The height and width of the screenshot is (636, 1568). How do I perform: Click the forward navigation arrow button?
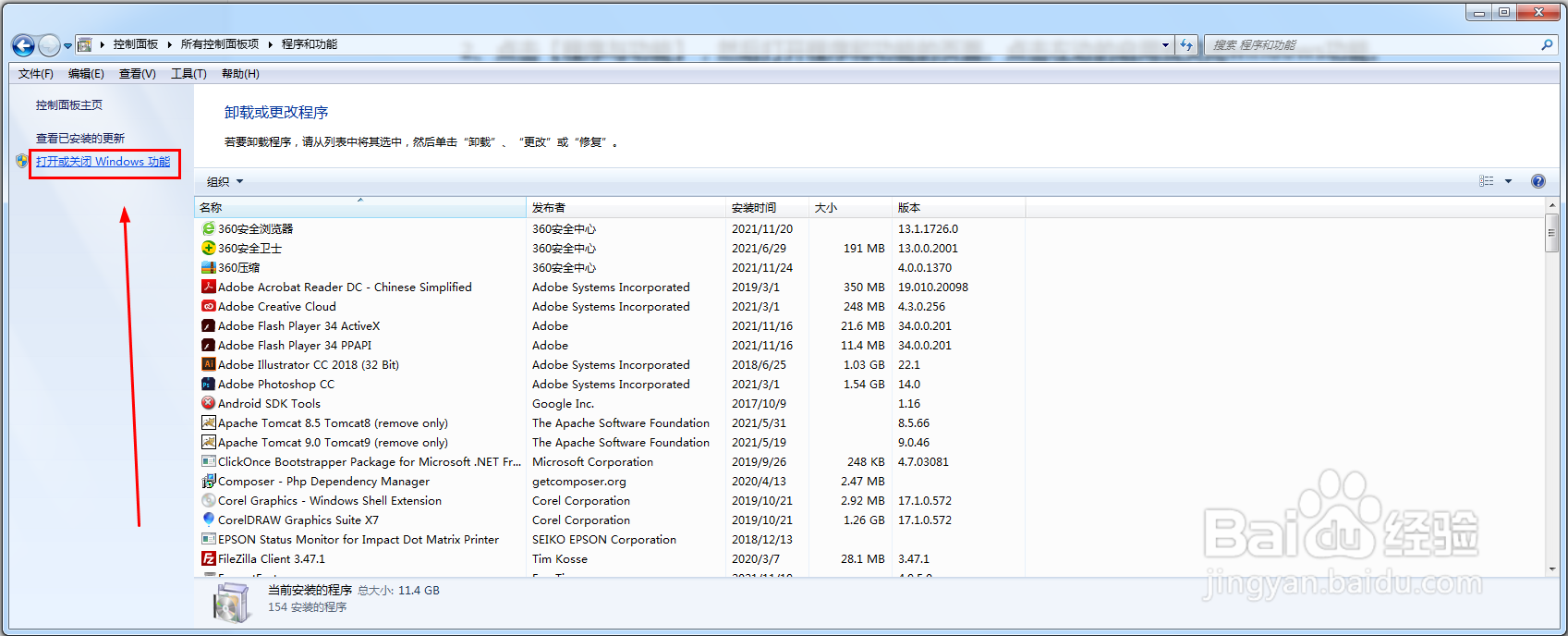point(49,44)
